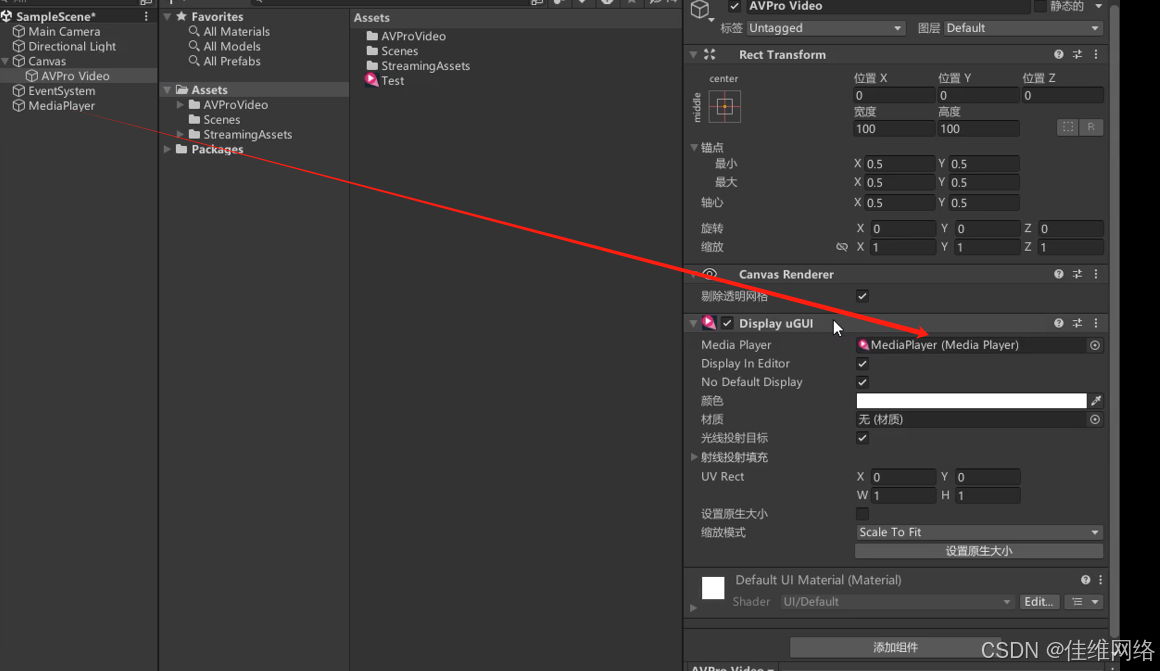Open Canvas Renderer kebab menu
The height and width of the screenshot is (671, 1160).
(x=1096, y=274)
